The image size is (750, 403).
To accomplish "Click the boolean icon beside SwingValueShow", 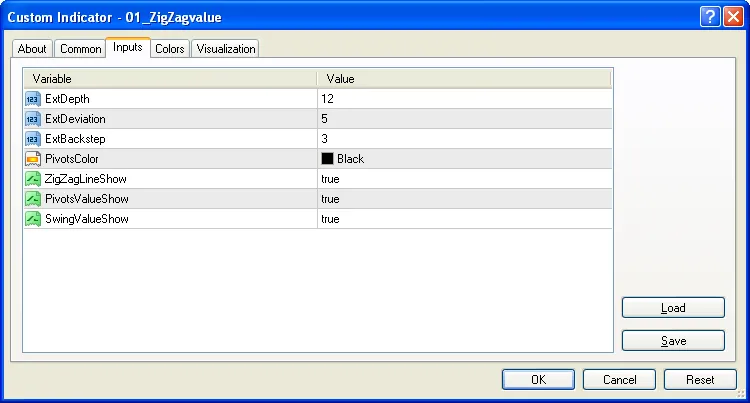I will 33,219.
